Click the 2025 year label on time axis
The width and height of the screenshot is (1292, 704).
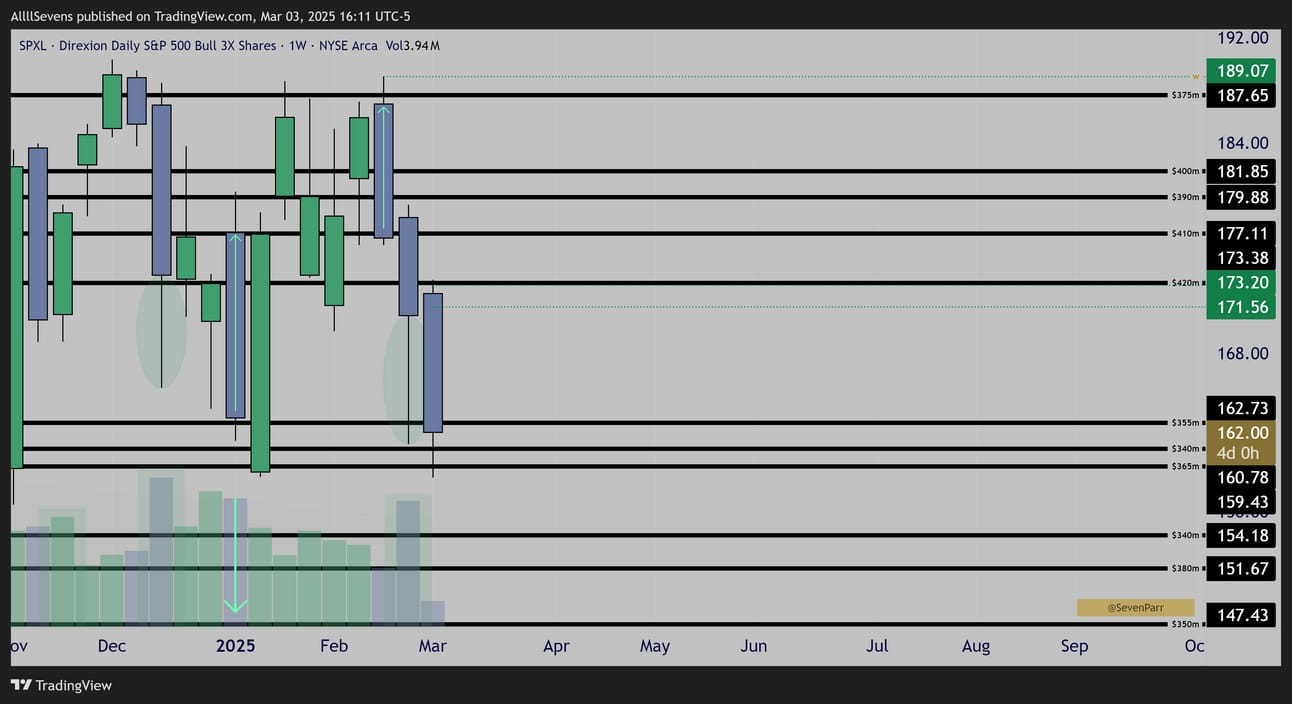coord(236,646)
